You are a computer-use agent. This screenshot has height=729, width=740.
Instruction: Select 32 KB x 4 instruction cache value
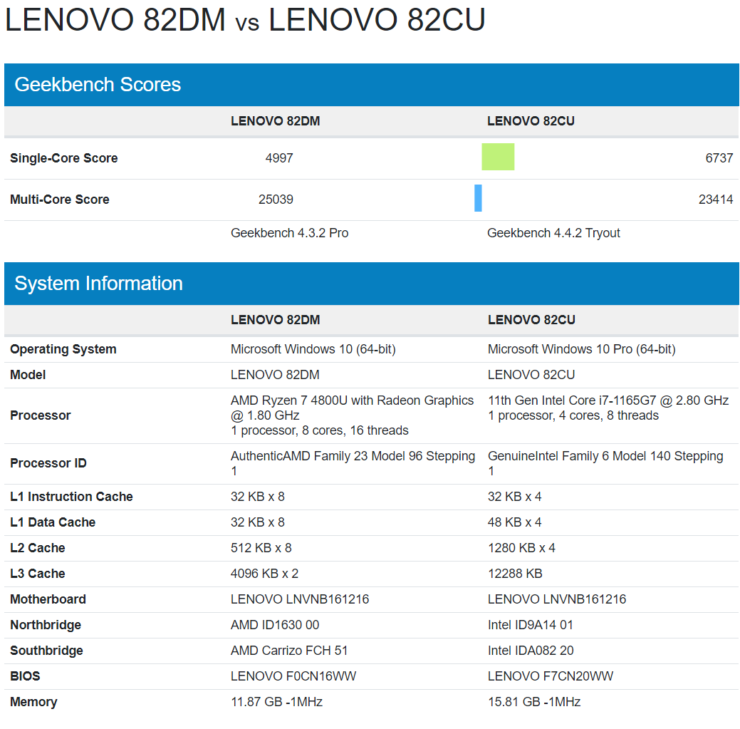coord(514,496)
